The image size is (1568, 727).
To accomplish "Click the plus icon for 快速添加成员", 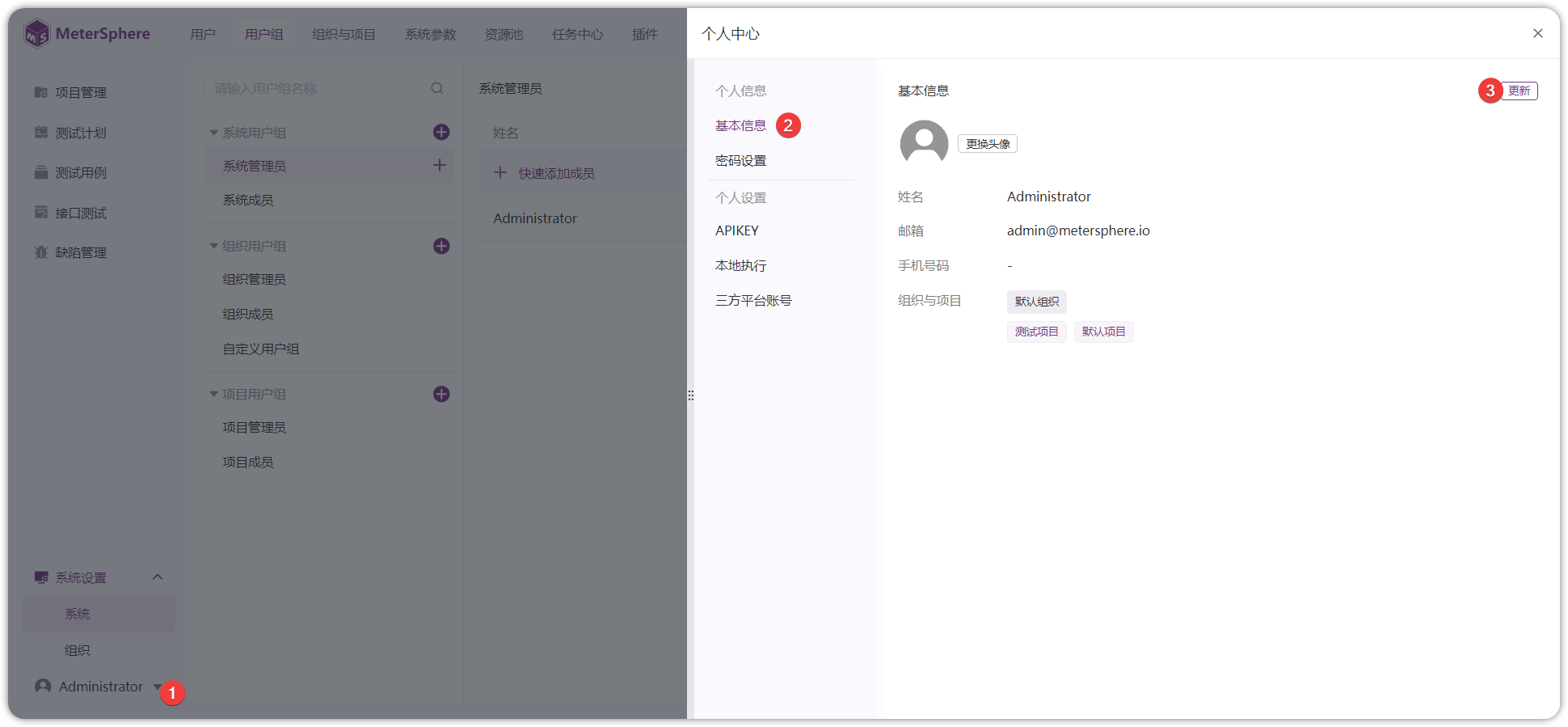I will click(x=500, y=172).
